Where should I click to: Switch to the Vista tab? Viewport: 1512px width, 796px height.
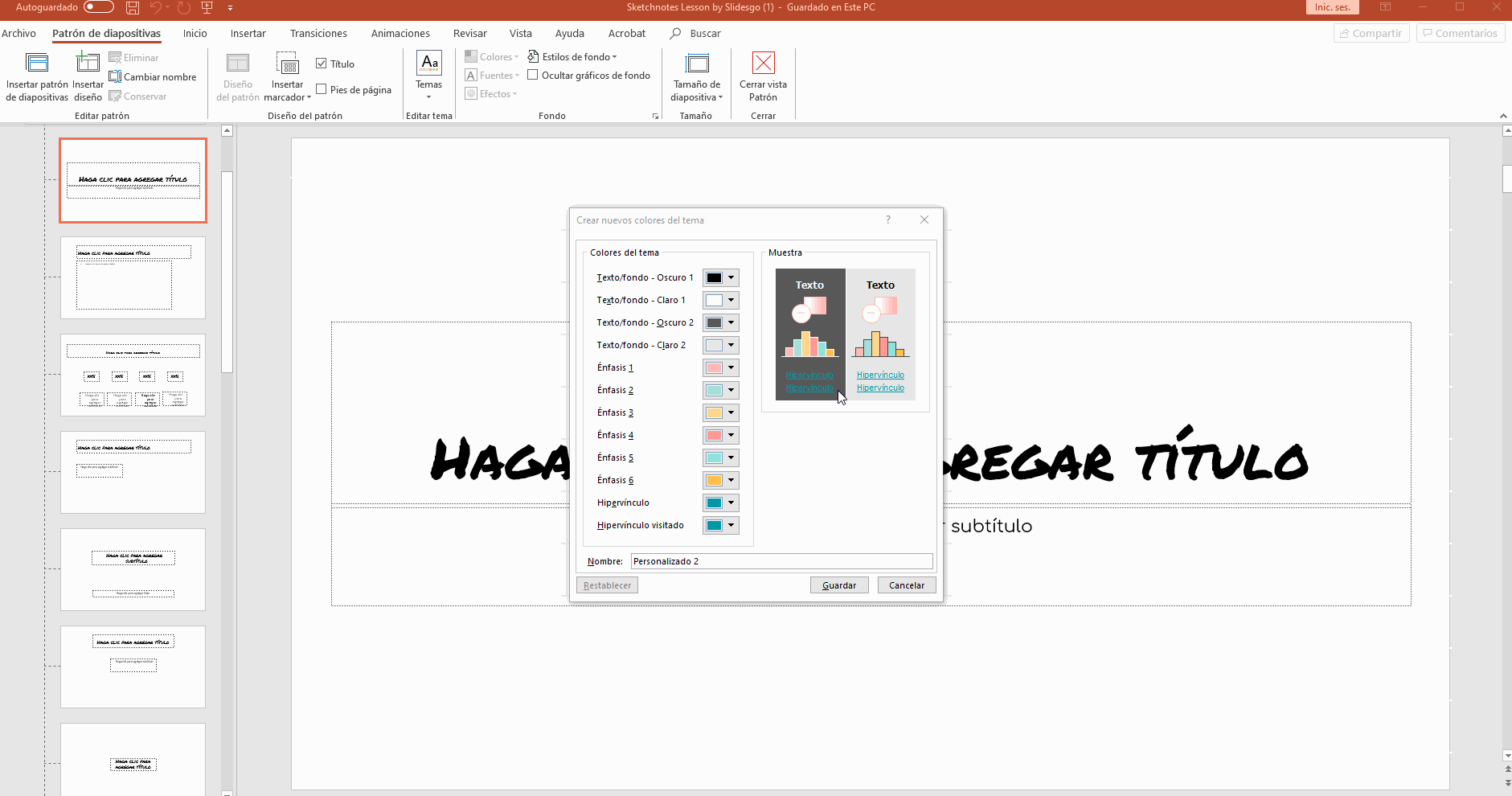coord(520,34)
